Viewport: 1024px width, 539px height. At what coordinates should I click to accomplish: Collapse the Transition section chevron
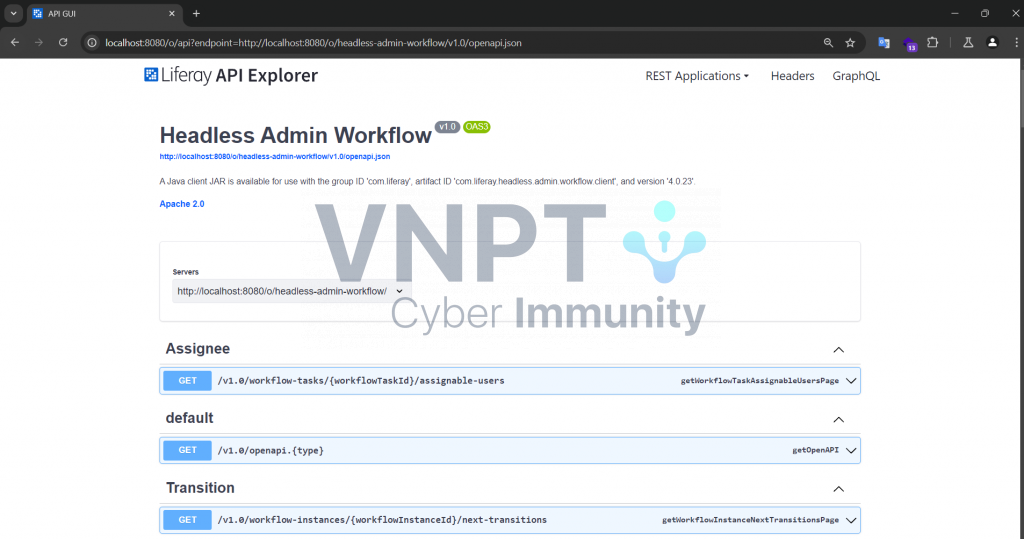point(839,489)
